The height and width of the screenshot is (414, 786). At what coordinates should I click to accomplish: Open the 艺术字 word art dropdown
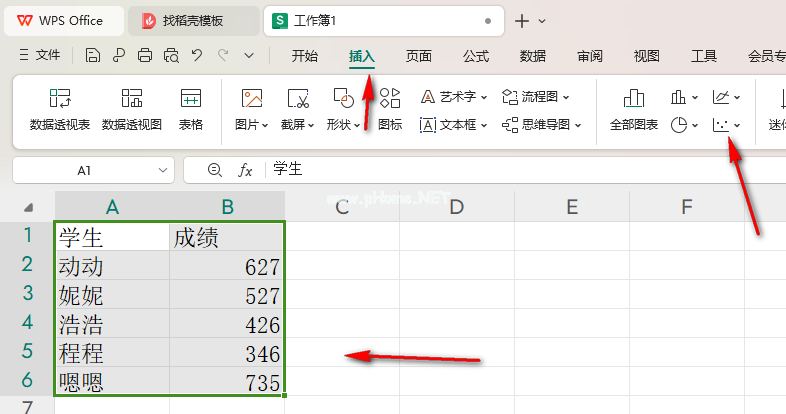(x=484, y=97)
